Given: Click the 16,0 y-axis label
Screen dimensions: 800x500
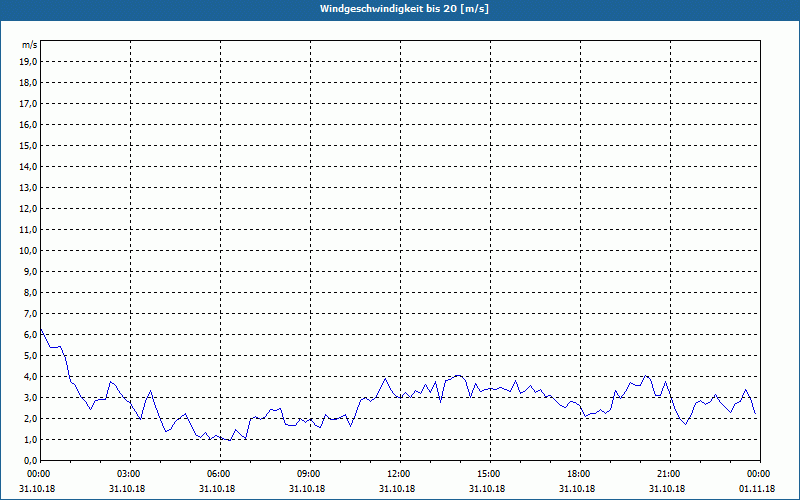Looking at the screenshot, I should pos(28,124).
